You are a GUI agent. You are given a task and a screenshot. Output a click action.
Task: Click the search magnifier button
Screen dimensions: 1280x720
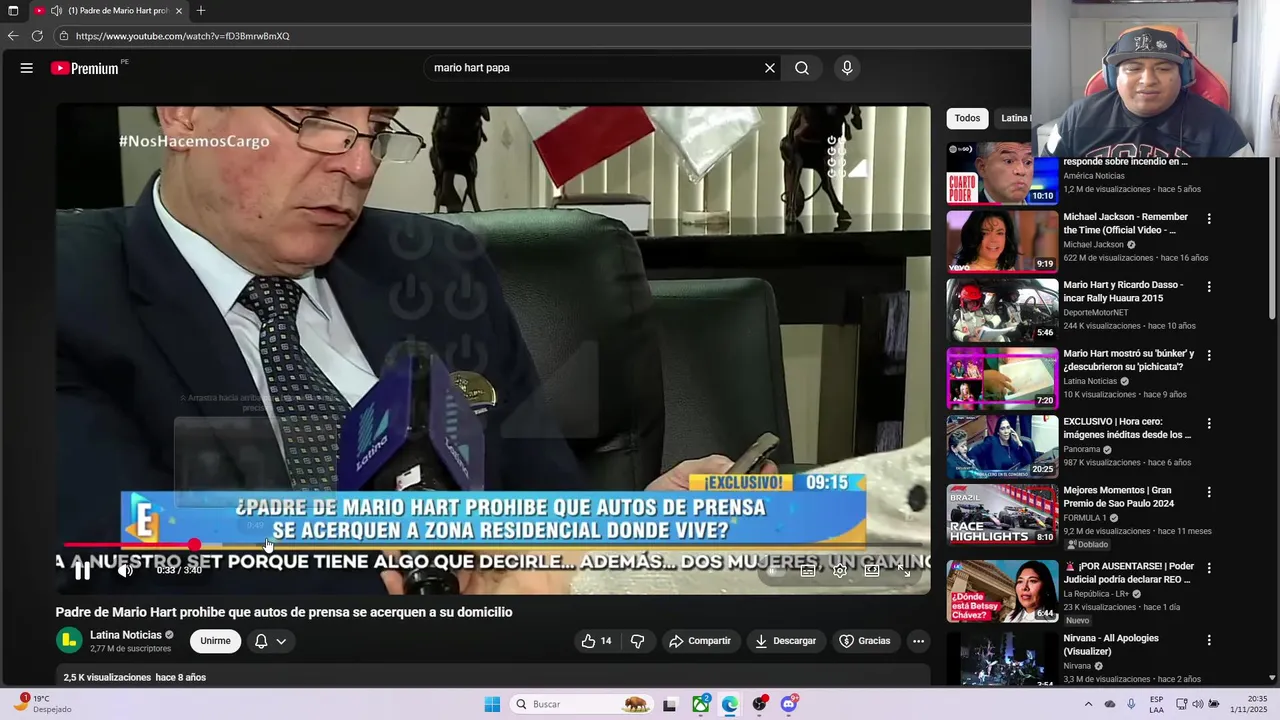pos(802,68)
